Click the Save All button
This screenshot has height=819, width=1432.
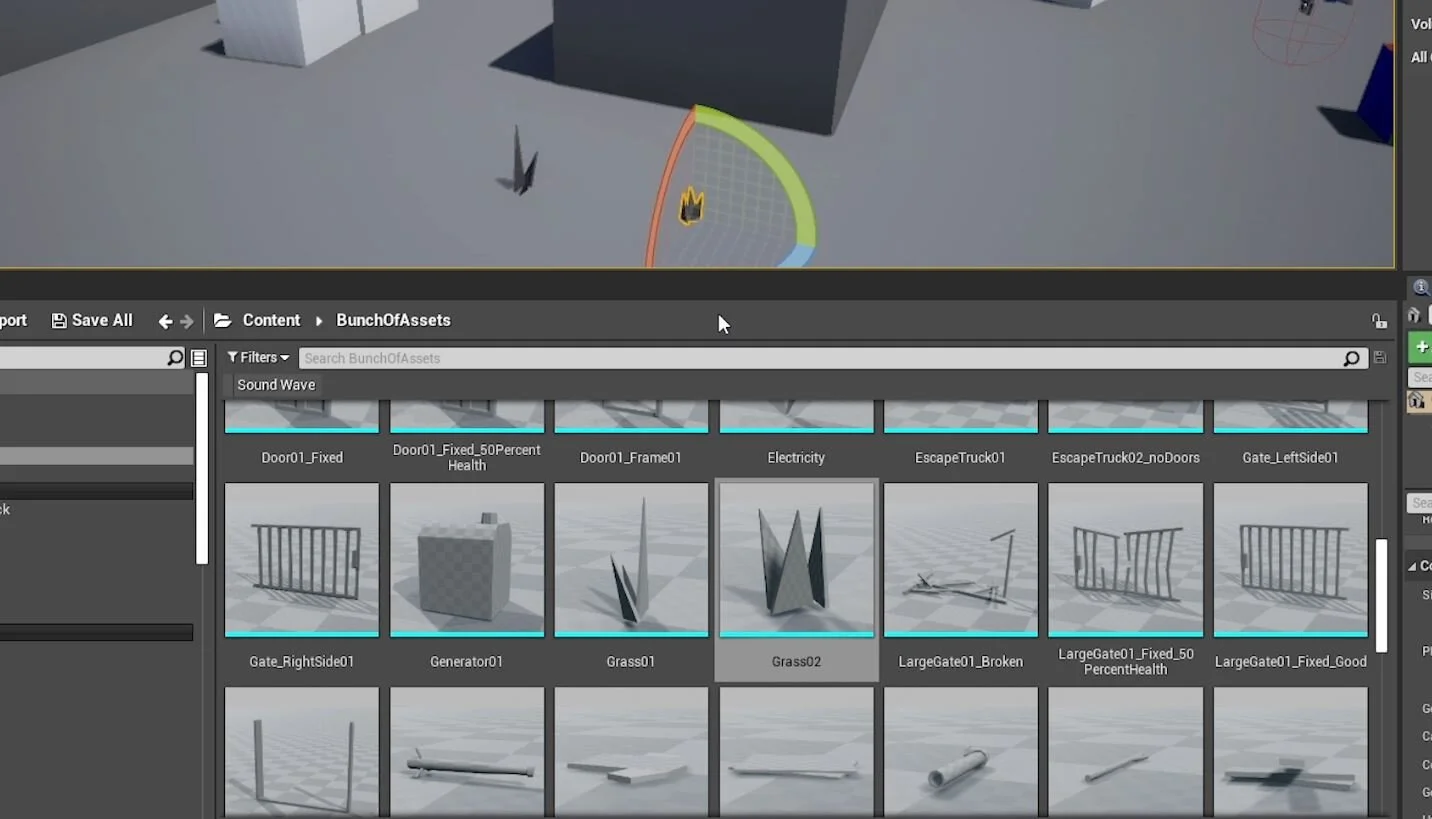pyautogui.click(x=91, y=320)
